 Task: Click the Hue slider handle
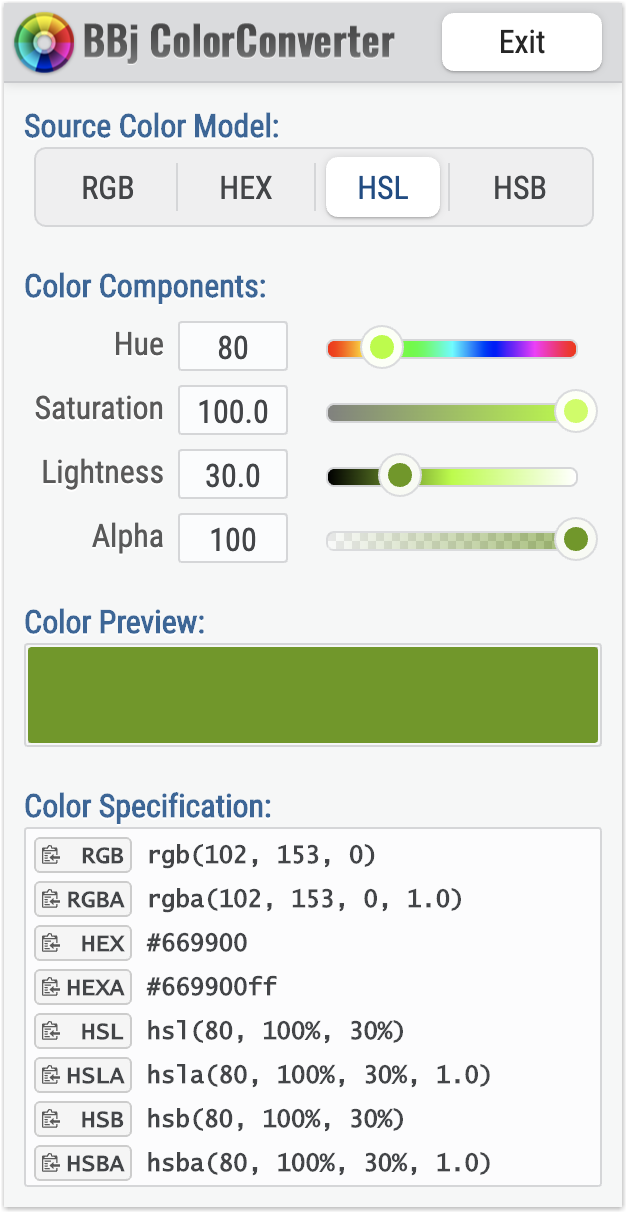[381, 348]
